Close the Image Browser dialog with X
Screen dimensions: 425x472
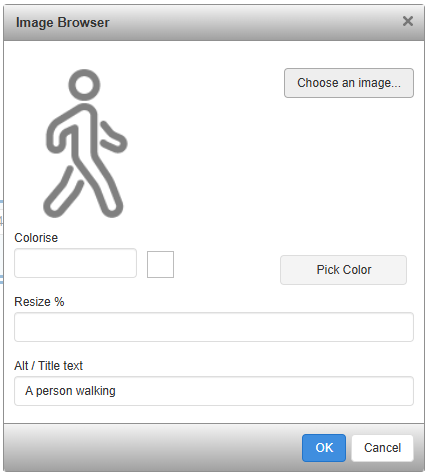pos(408,21)
